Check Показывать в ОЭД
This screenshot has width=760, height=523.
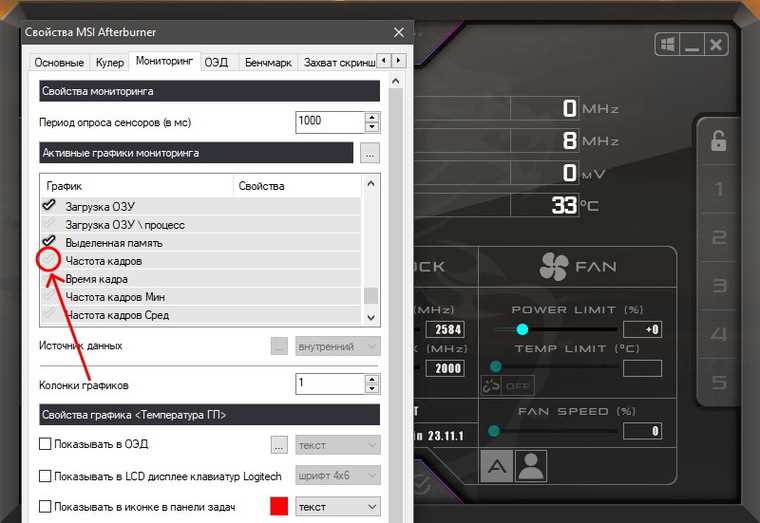pyautogui.click(x=45, y=444)
